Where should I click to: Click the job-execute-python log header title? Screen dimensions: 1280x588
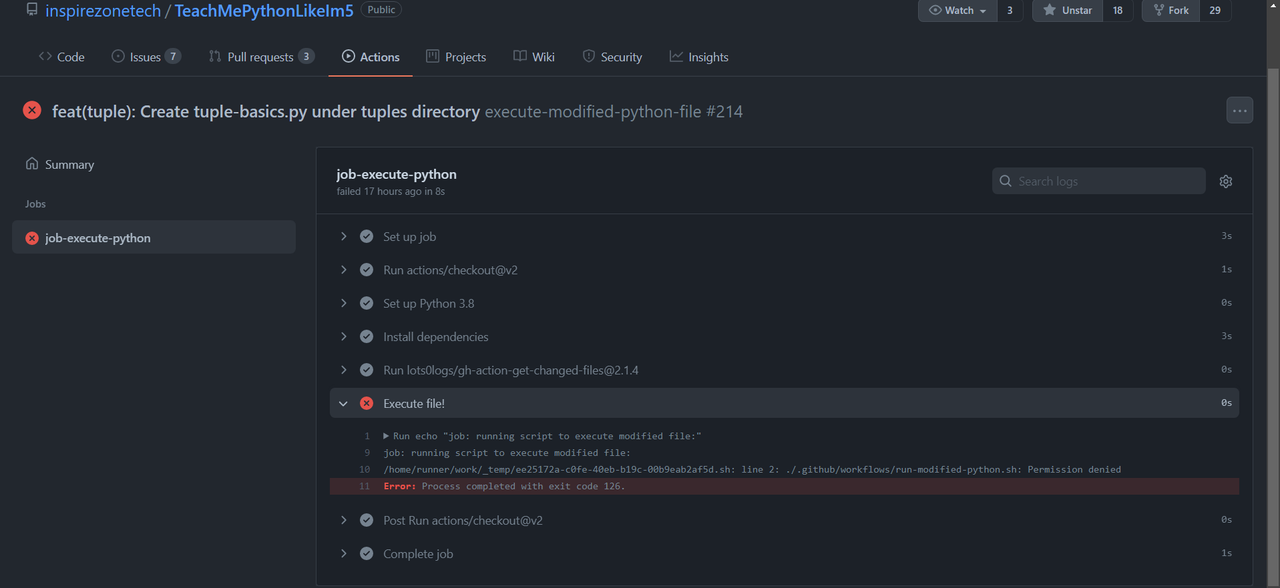pyautogui.click(x=397, y=174)
